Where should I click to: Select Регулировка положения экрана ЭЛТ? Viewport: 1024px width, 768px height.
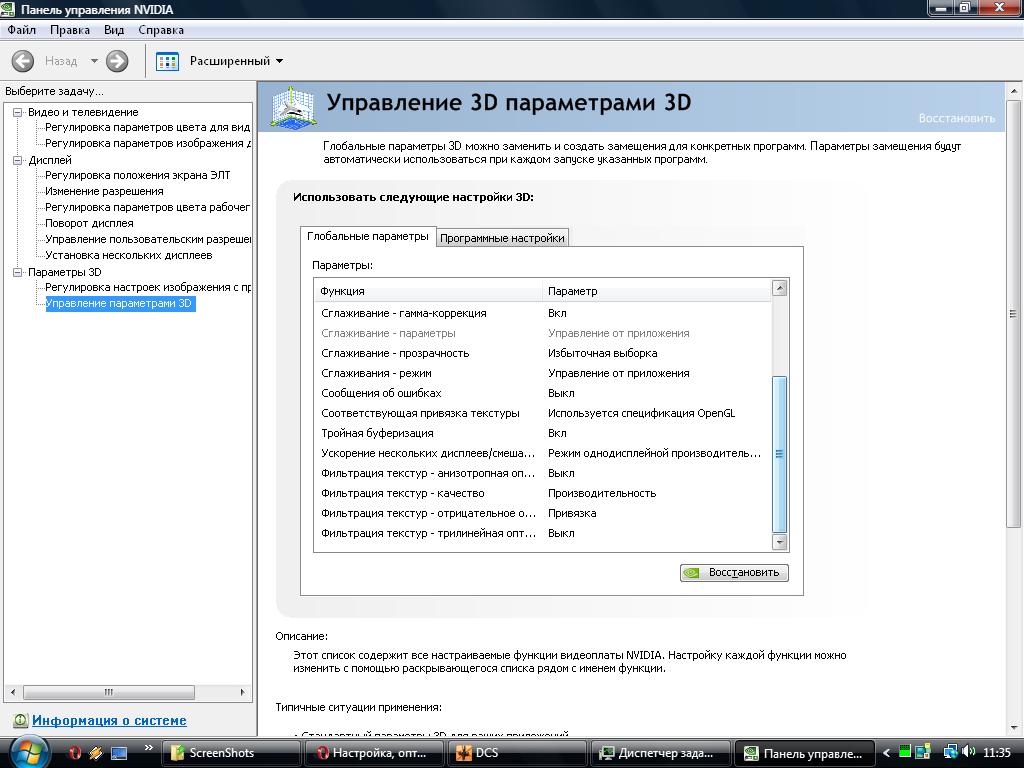138,175
